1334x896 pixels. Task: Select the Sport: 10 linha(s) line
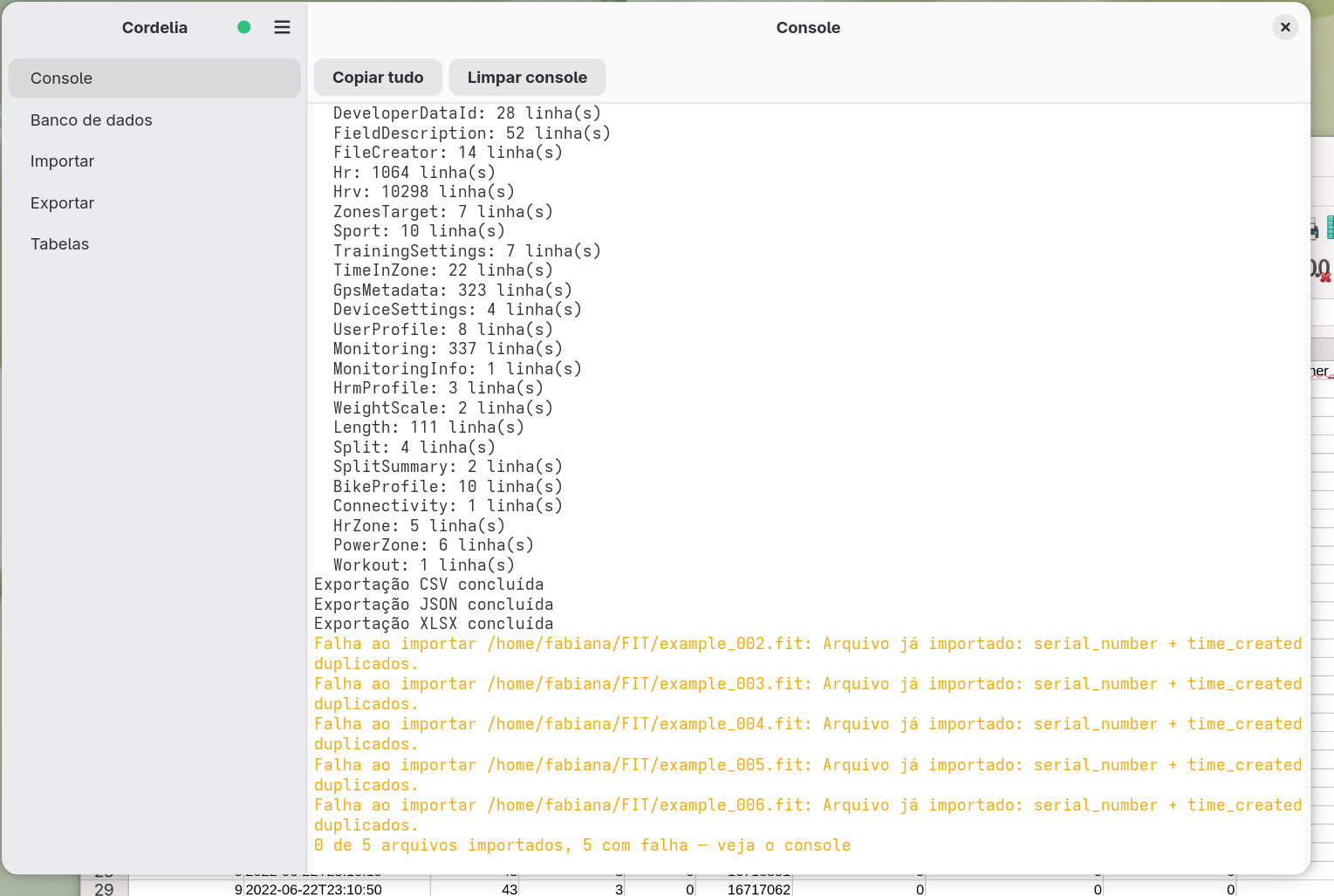tap(419, 231)
